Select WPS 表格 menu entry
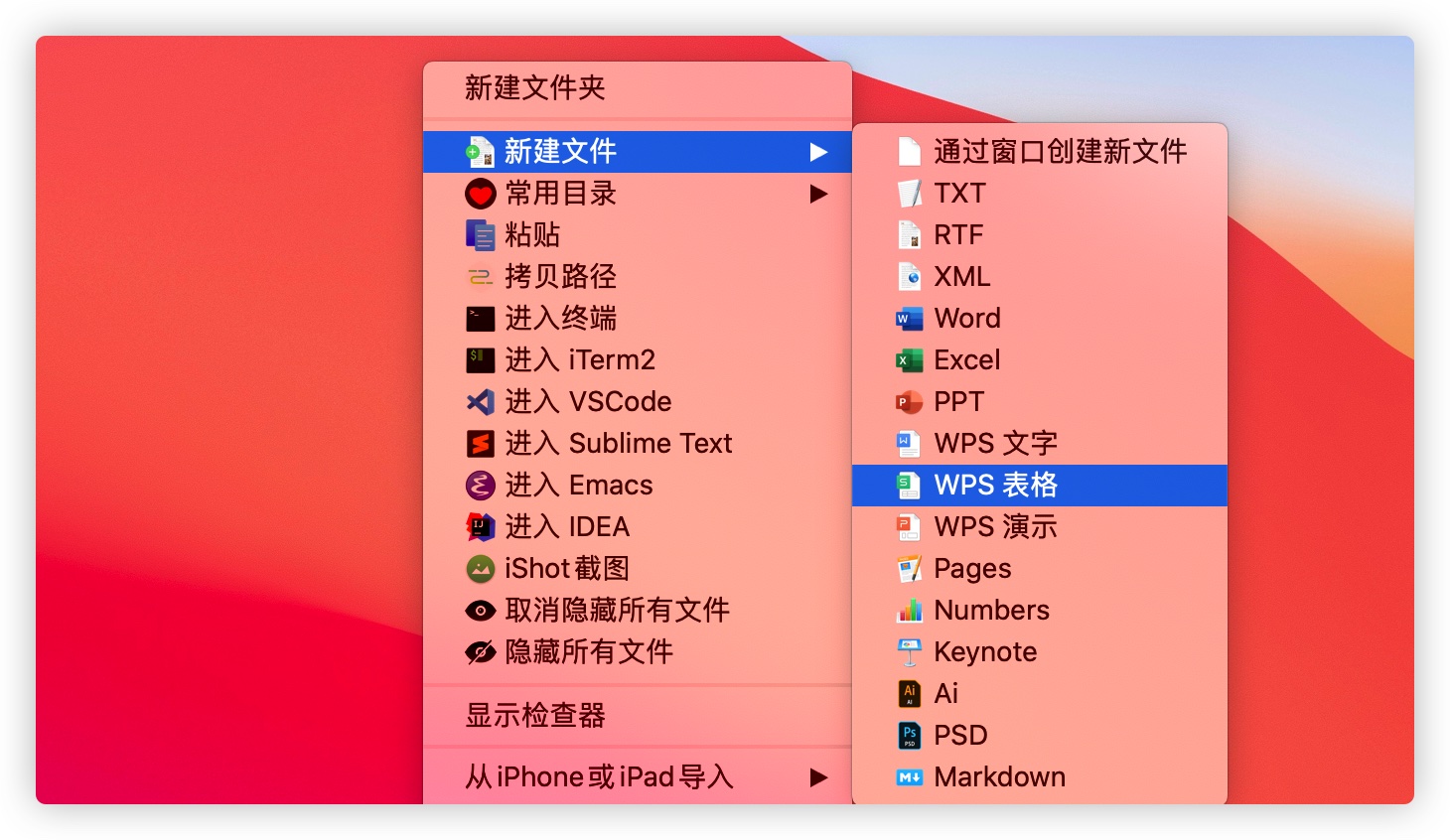This screenshot has width=1450, height=840. tap(993, 485)
